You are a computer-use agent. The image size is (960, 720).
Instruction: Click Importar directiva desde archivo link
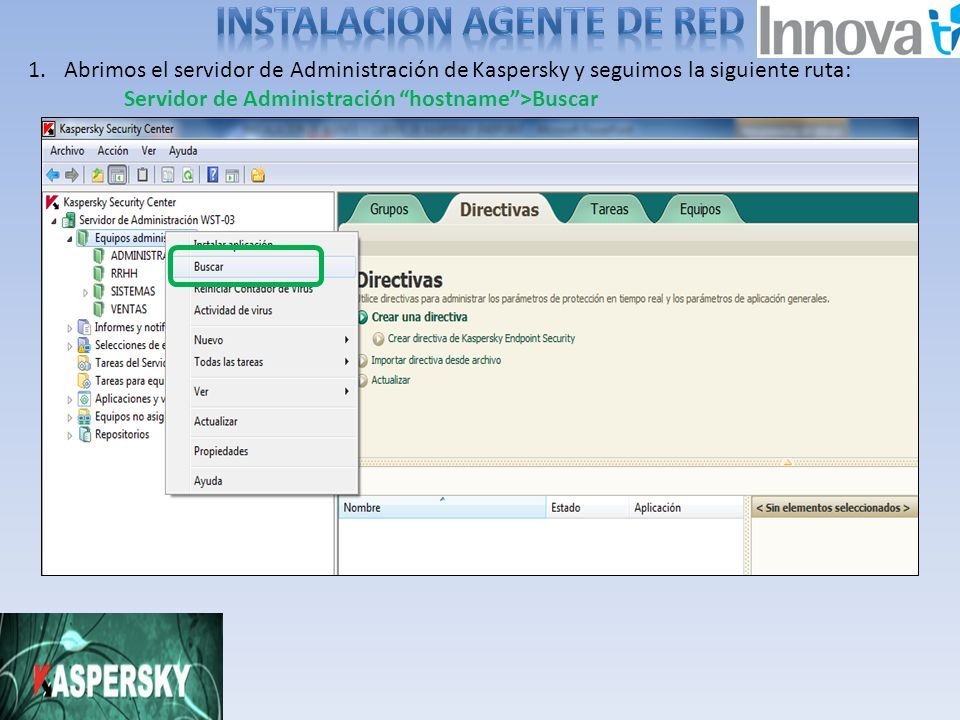[x=436, y=361]
